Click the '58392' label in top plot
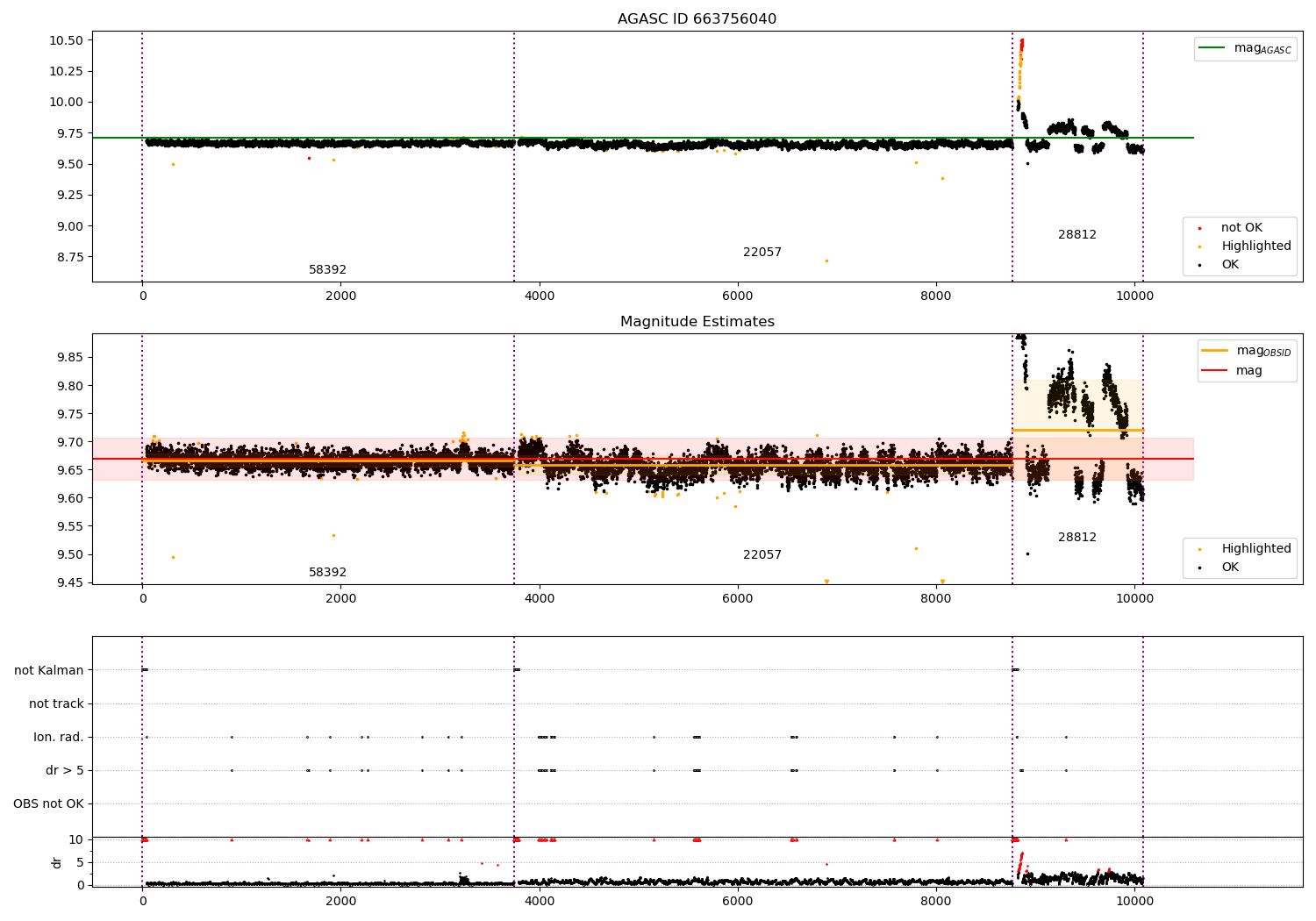 (327, 270)
